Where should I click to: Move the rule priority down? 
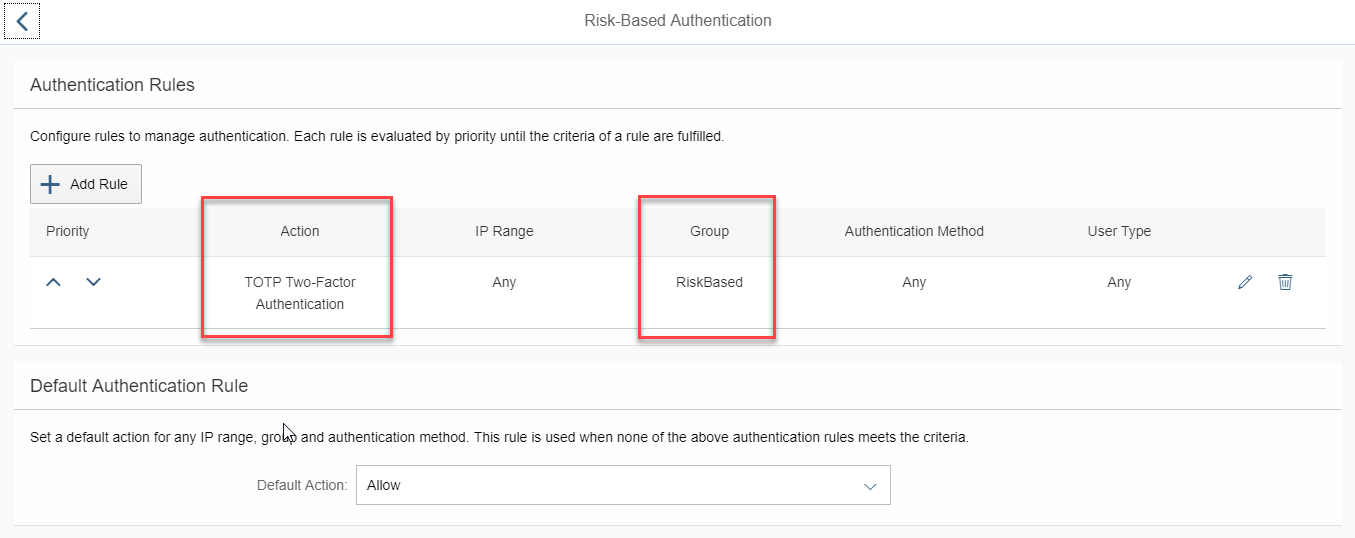pyautogui.click(x=93, y=283)
